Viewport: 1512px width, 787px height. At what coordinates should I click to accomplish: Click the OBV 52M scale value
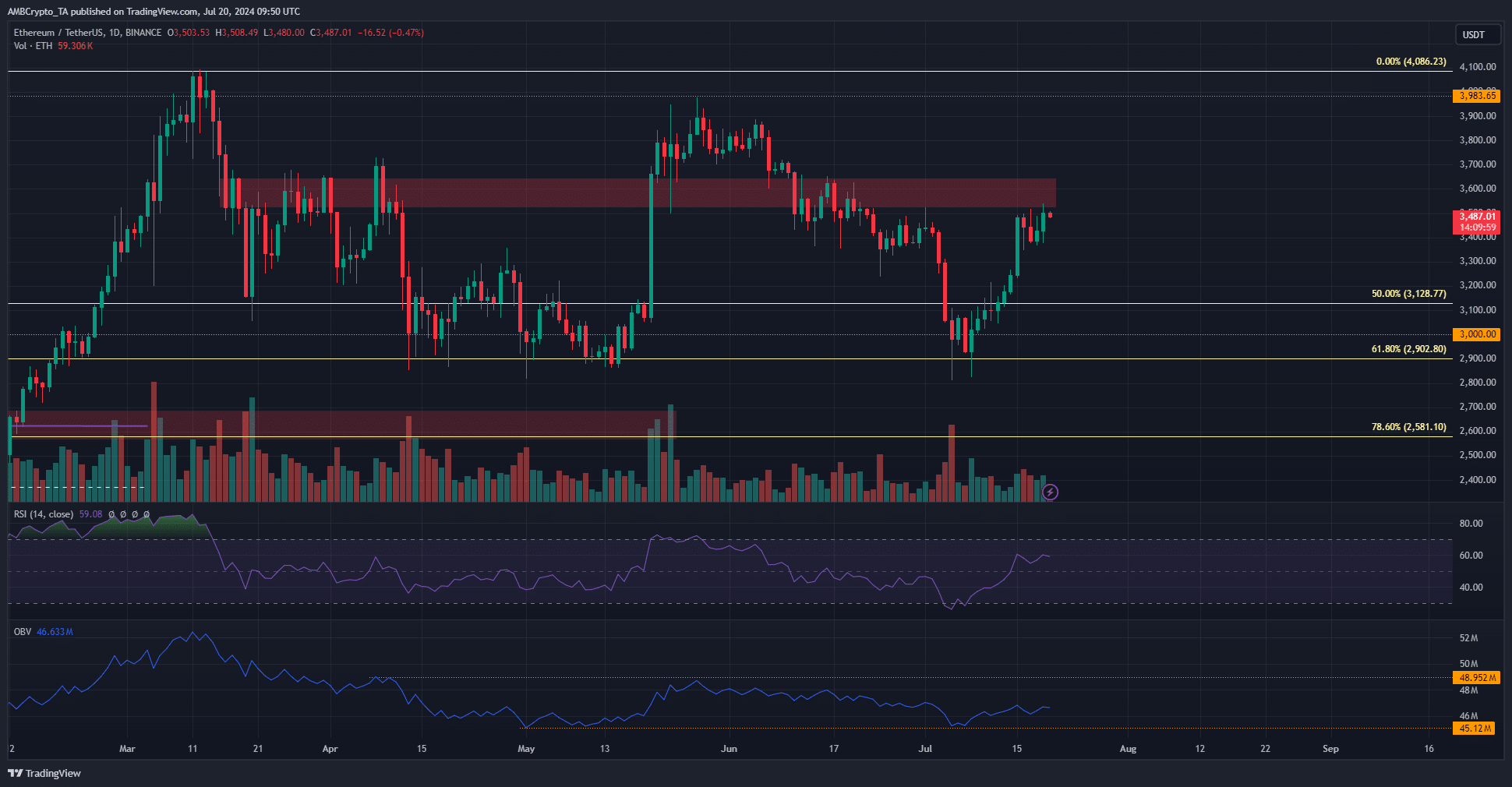coord(1468,638)
